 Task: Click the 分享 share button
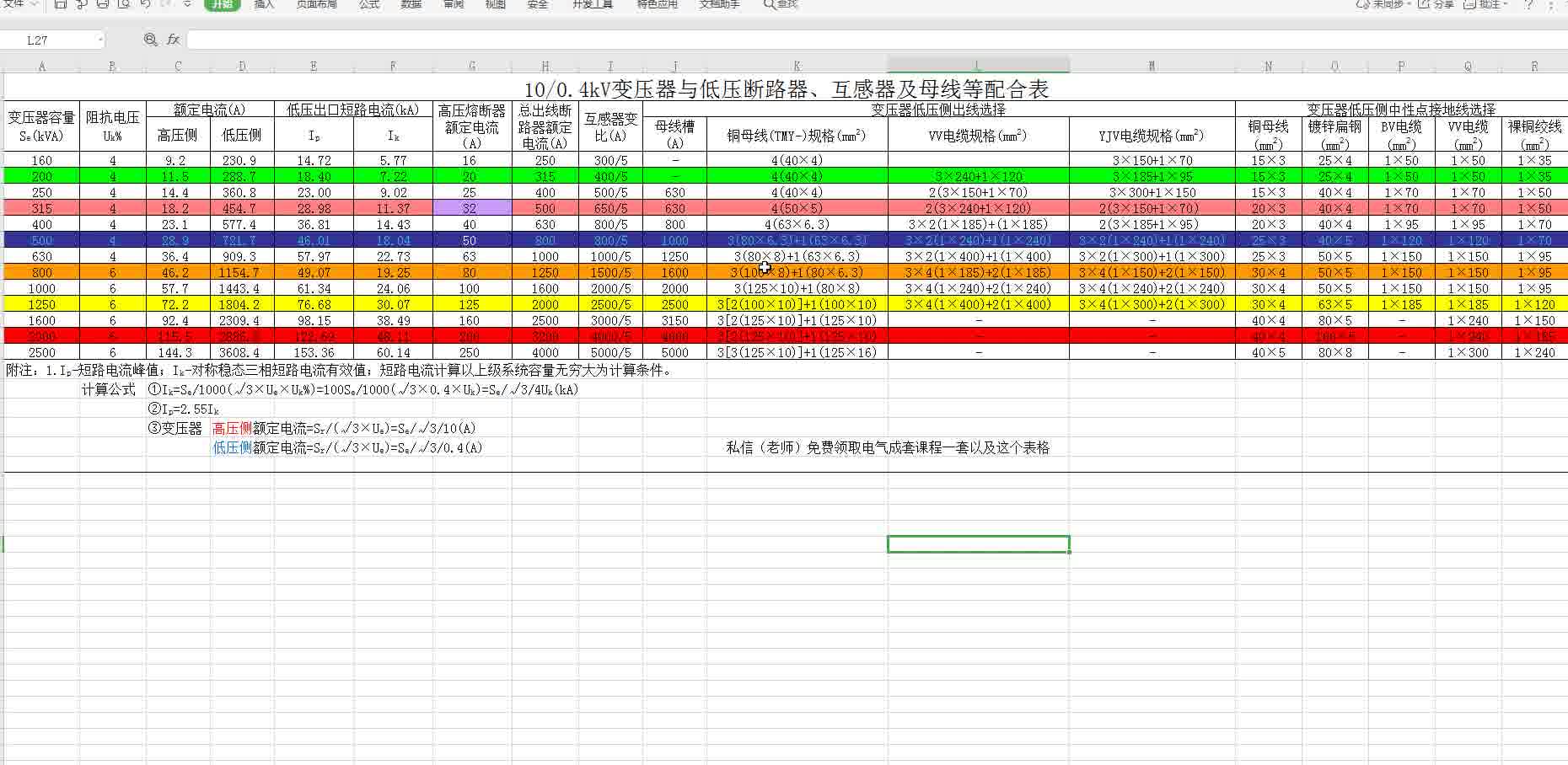(x=1437, y=4)
